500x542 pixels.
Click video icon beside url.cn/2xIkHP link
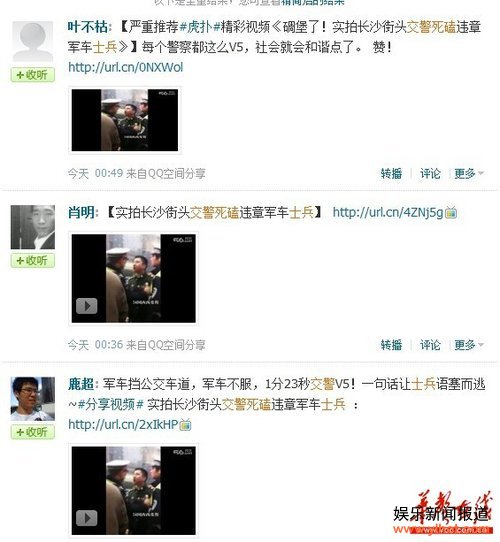point(185,425)
